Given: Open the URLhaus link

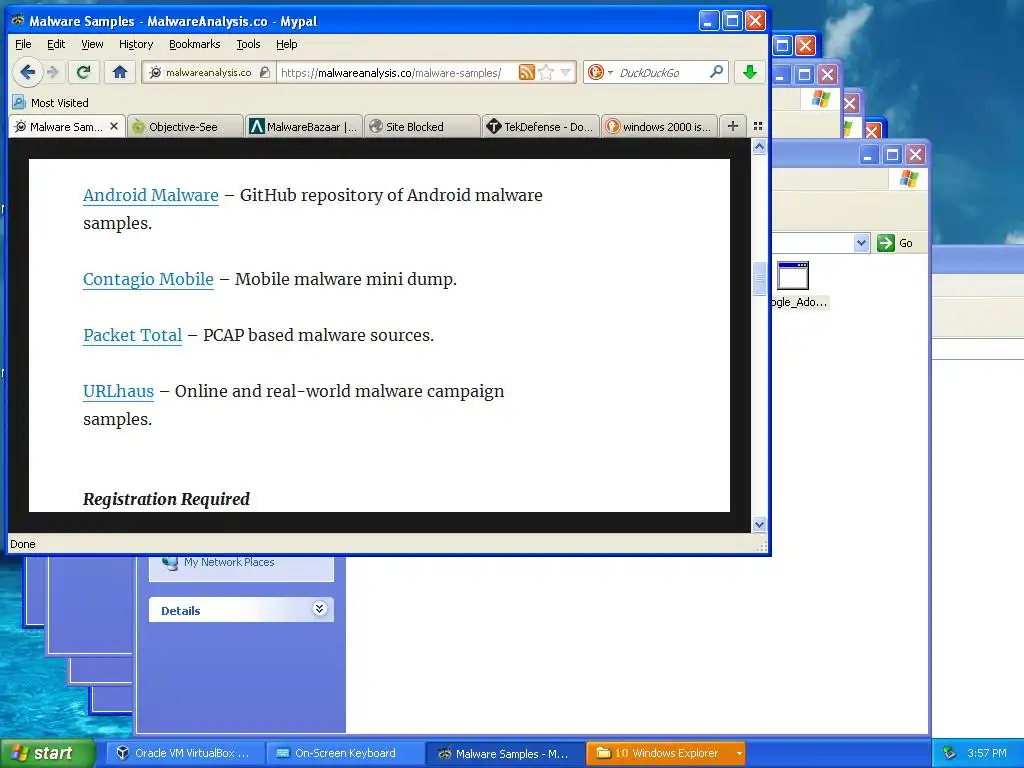Looking at the screenshot, I should pos(118,391).
